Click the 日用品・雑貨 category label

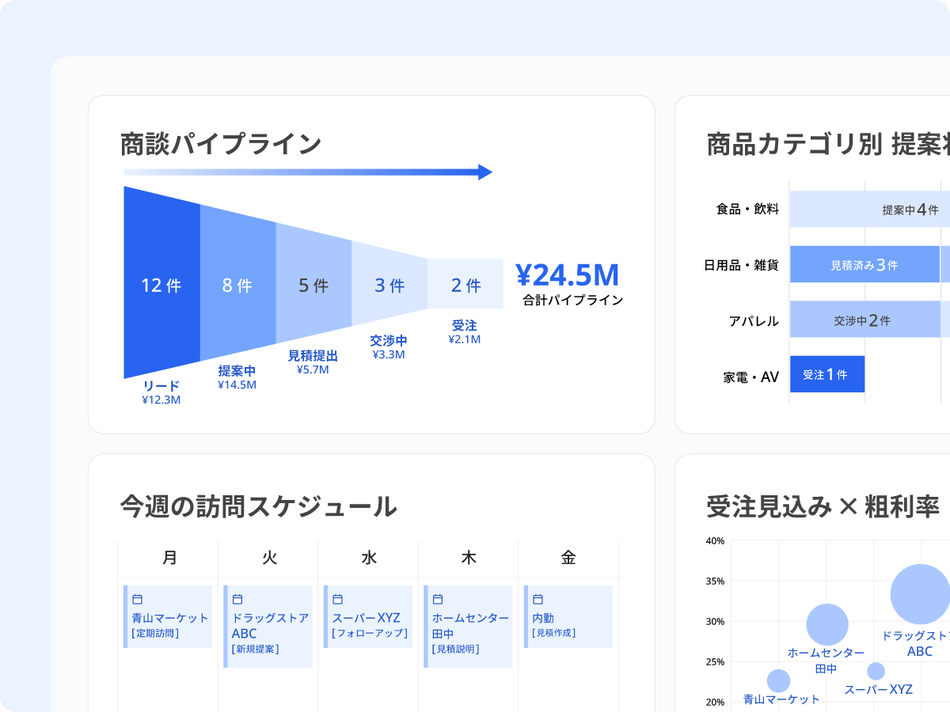tap(741, 265)
